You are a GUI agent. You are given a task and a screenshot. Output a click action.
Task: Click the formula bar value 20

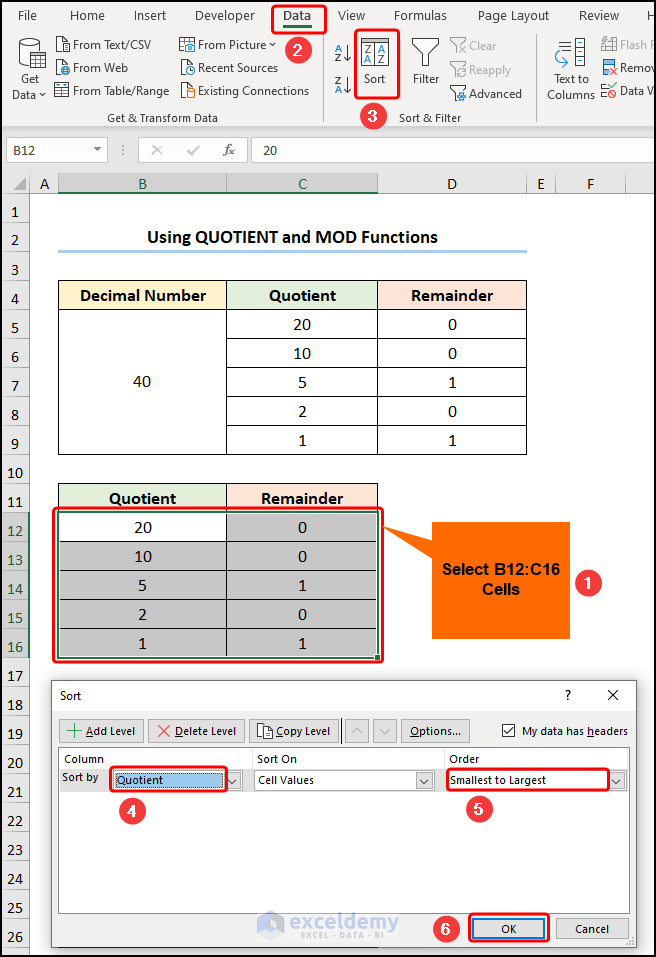pyautogui.click(x=270, y=150)
